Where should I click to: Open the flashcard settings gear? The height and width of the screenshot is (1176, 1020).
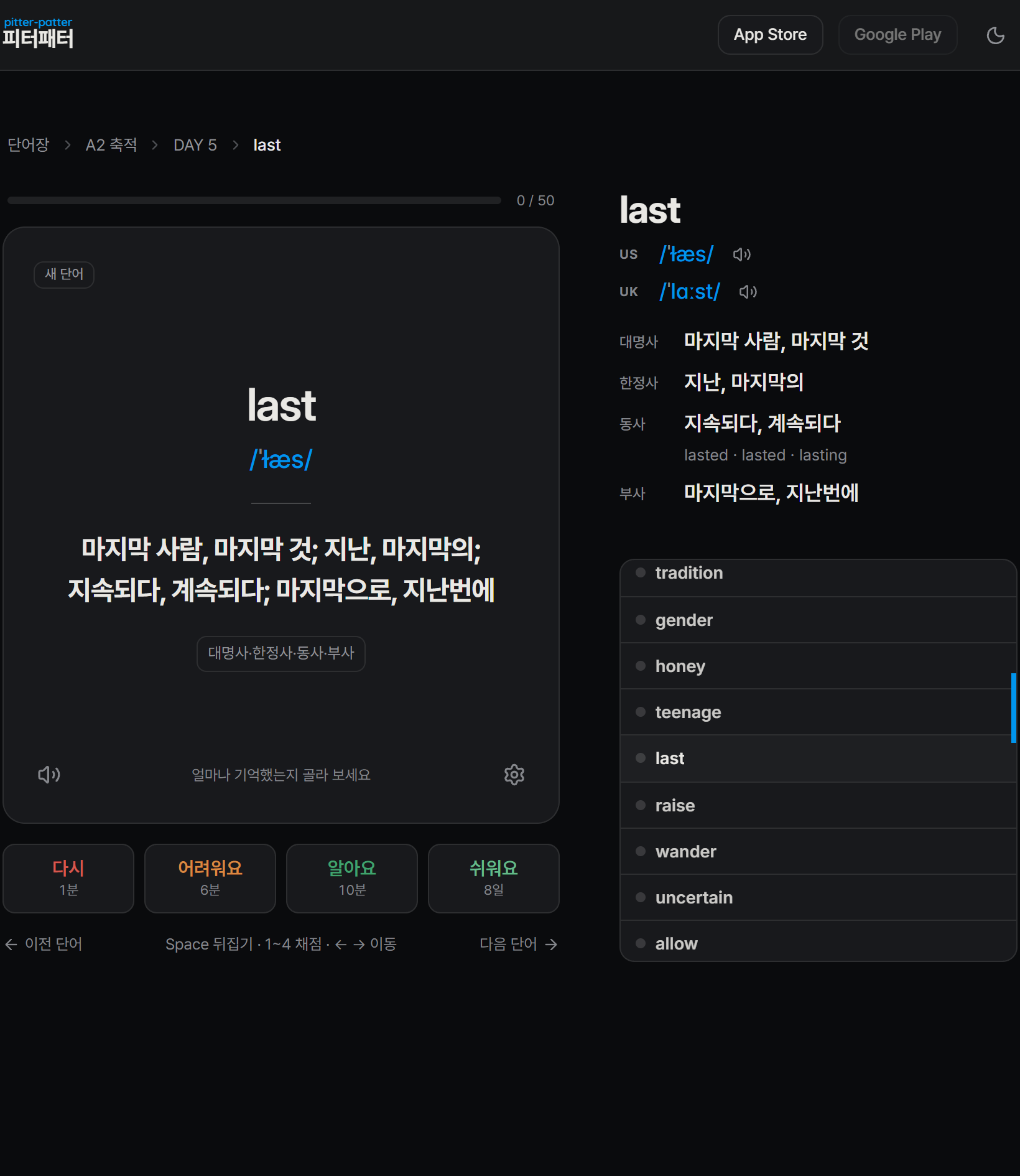pos(514,775)
